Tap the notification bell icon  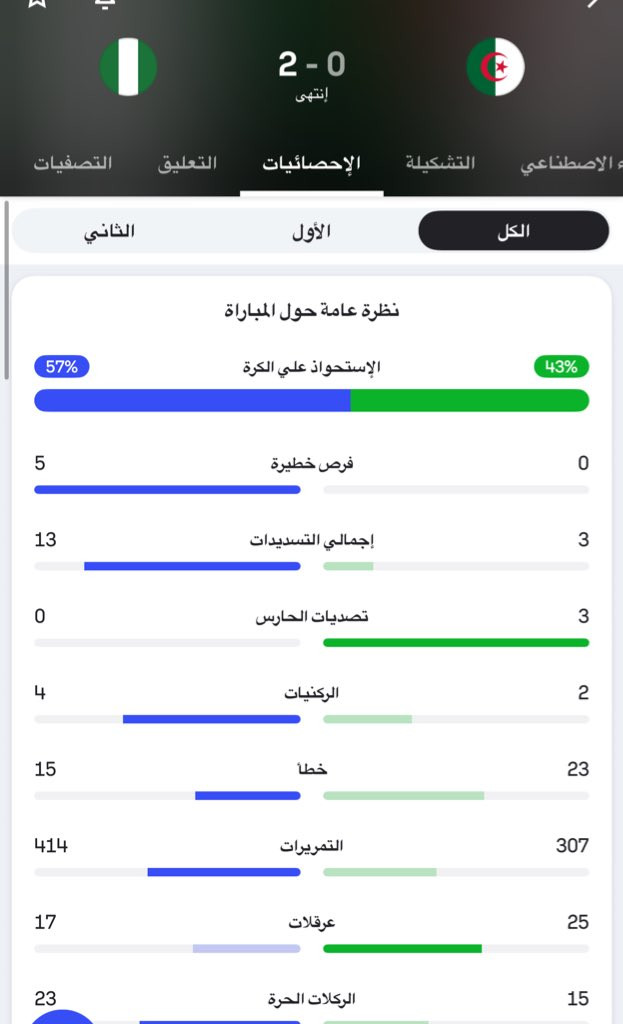tap(105, 3)
